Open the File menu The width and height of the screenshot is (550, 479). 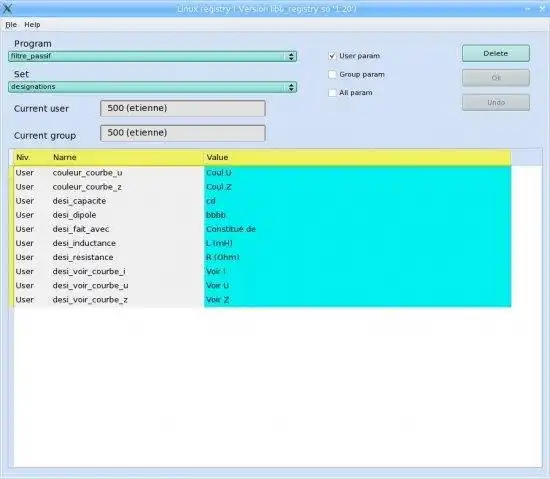coord(11,25)
